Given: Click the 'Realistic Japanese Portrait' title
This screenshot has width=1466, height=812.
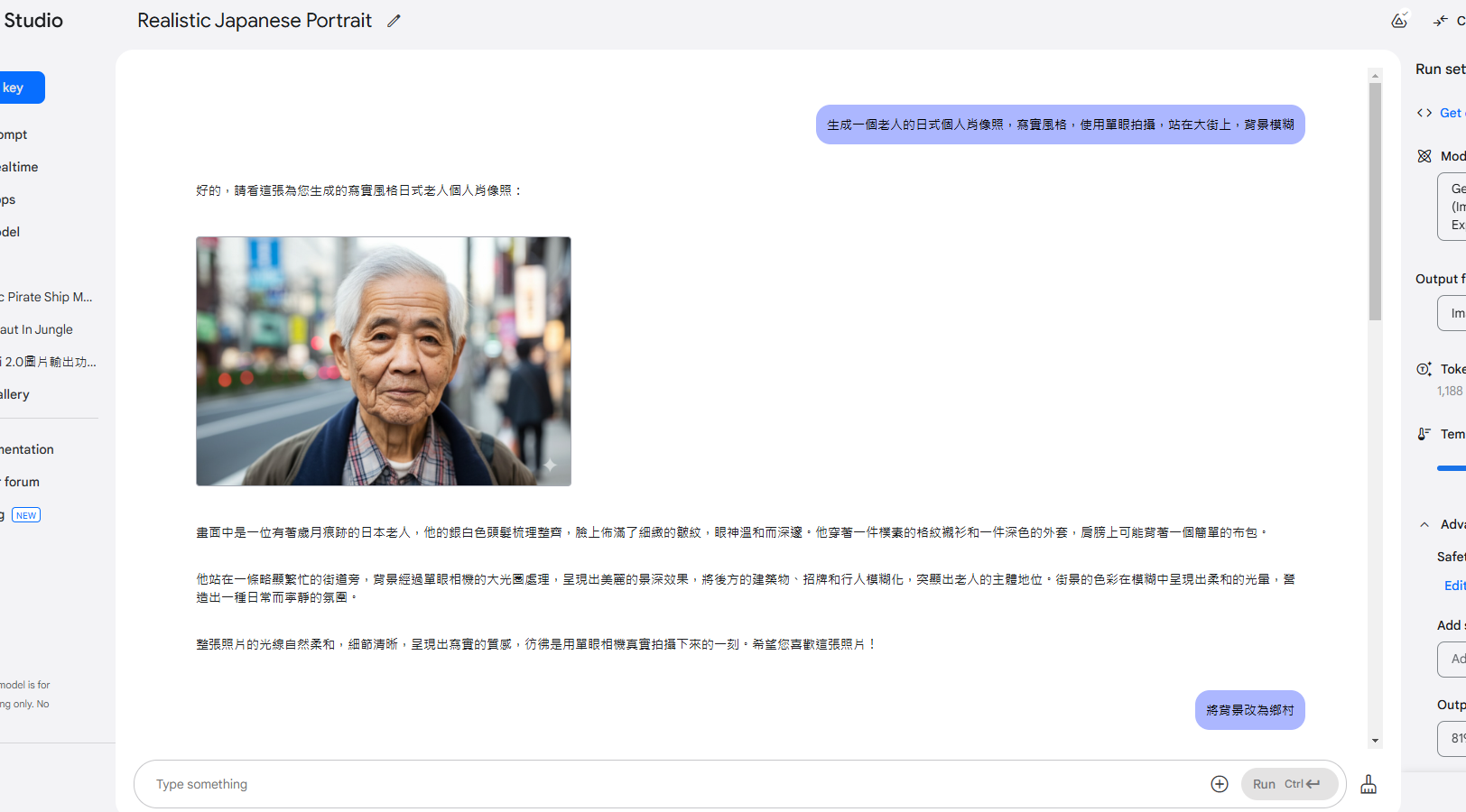Looking at the screenshot, I should point(255,21).
